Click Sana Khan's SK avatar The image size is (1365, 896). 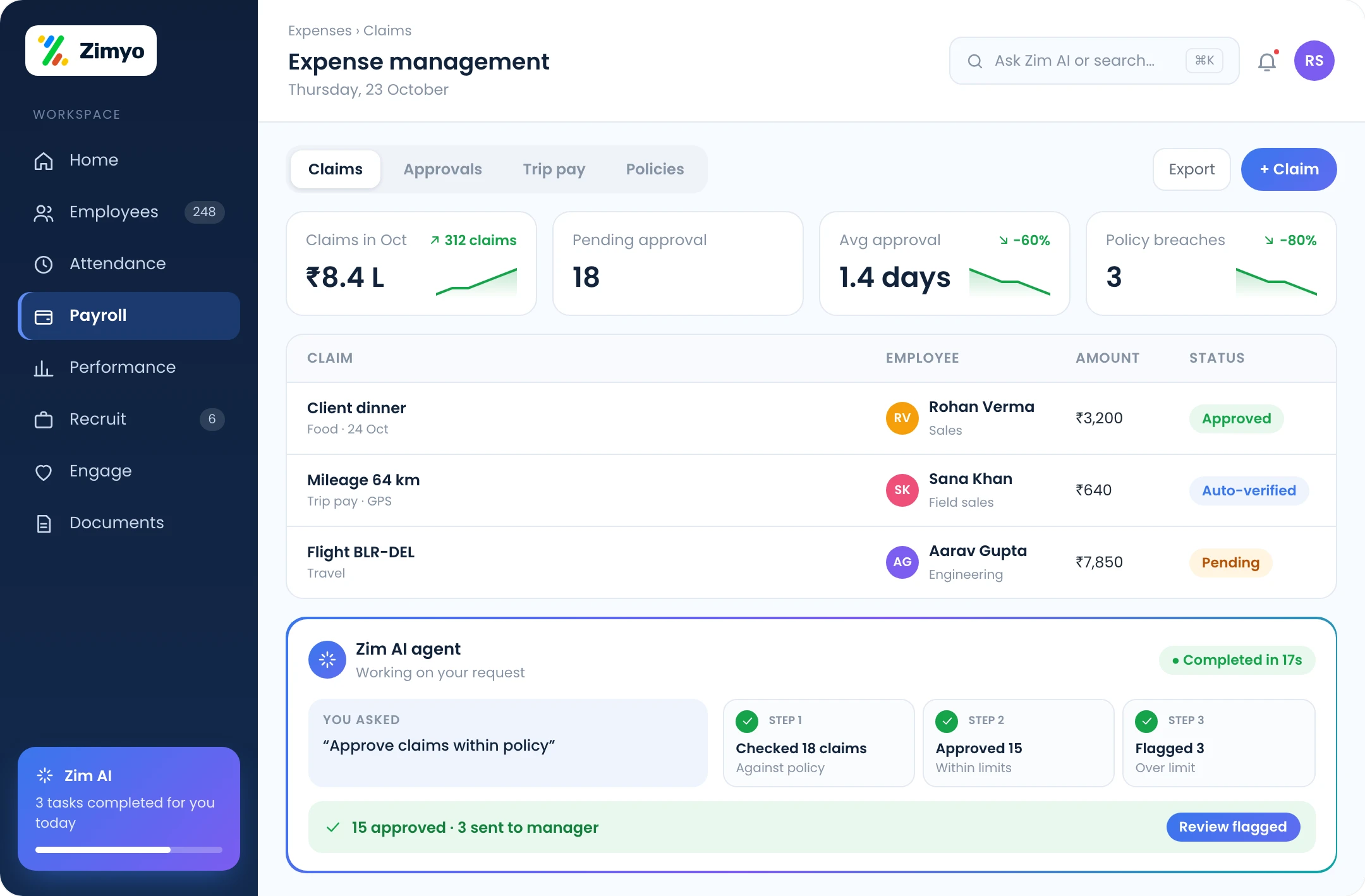tap(902, 490)
